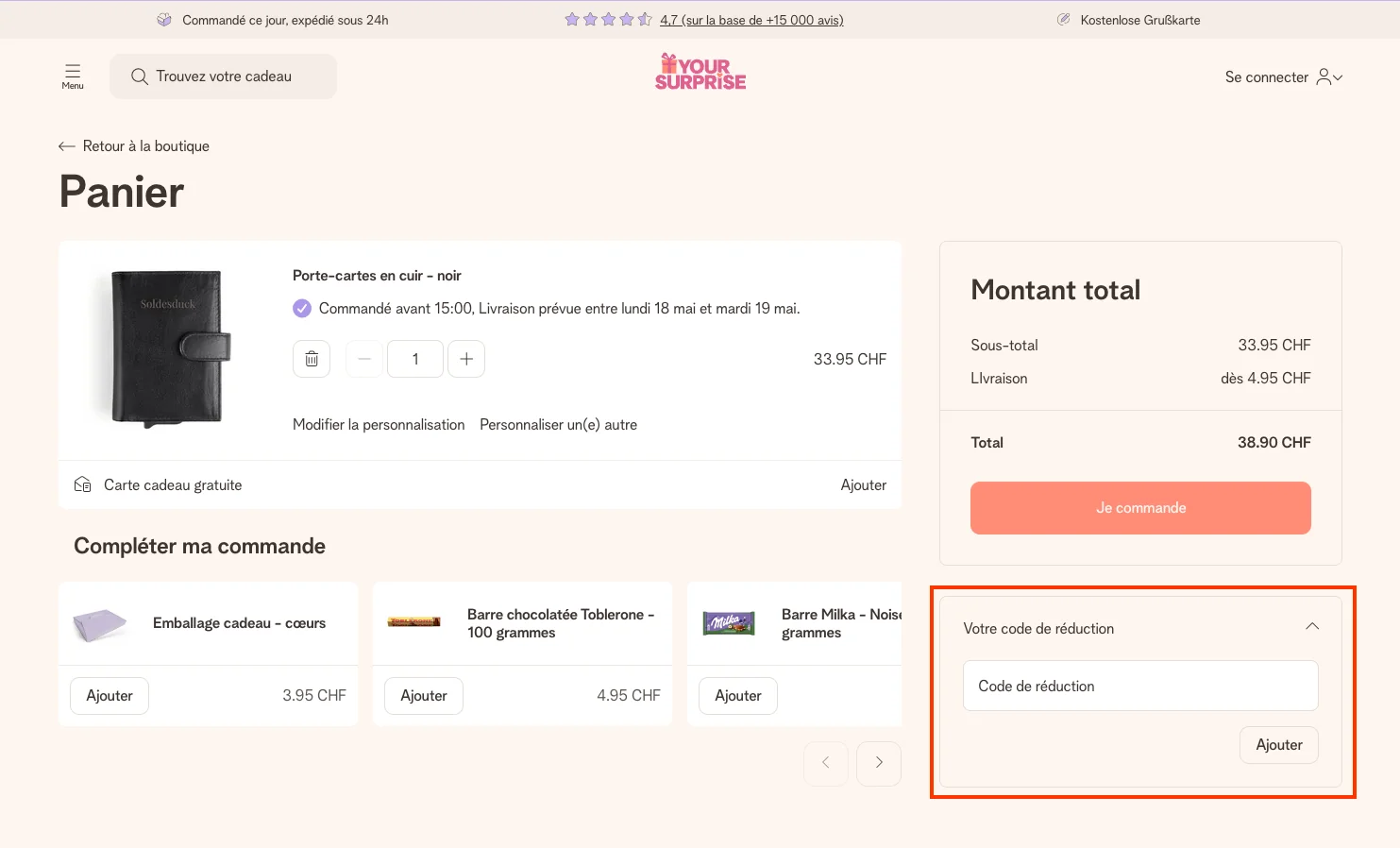
Task: Click the 33.95 CHF item price
Action: 850,359
